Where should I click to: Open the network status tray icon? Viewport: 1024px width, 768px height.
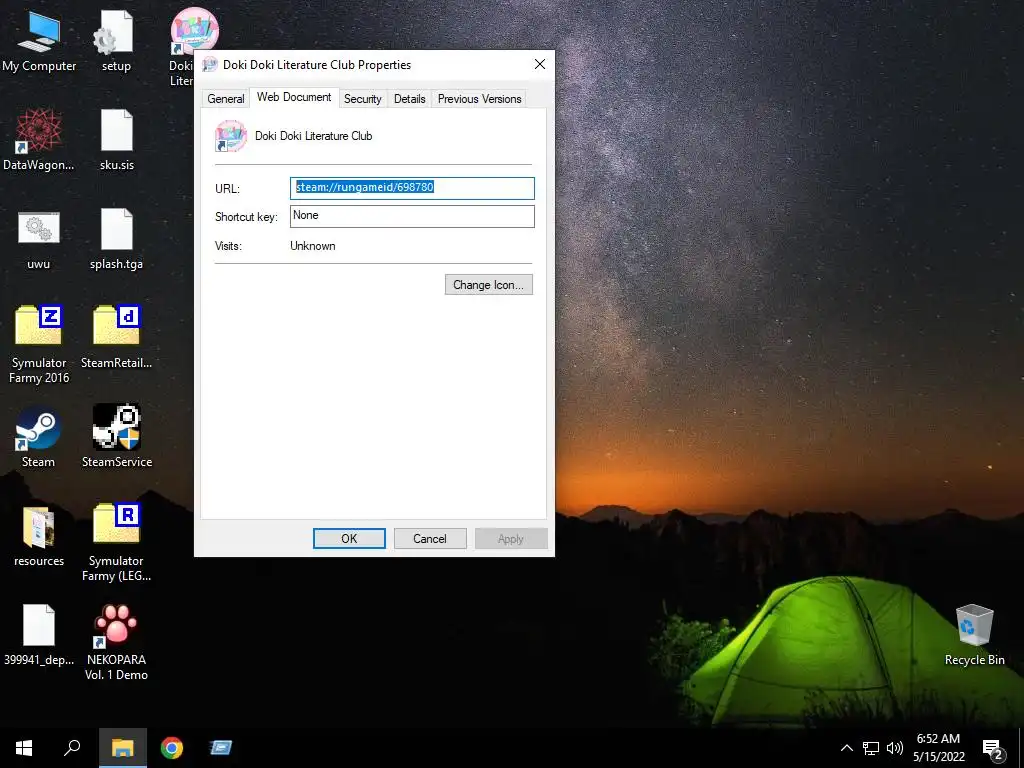pos(871,748)
